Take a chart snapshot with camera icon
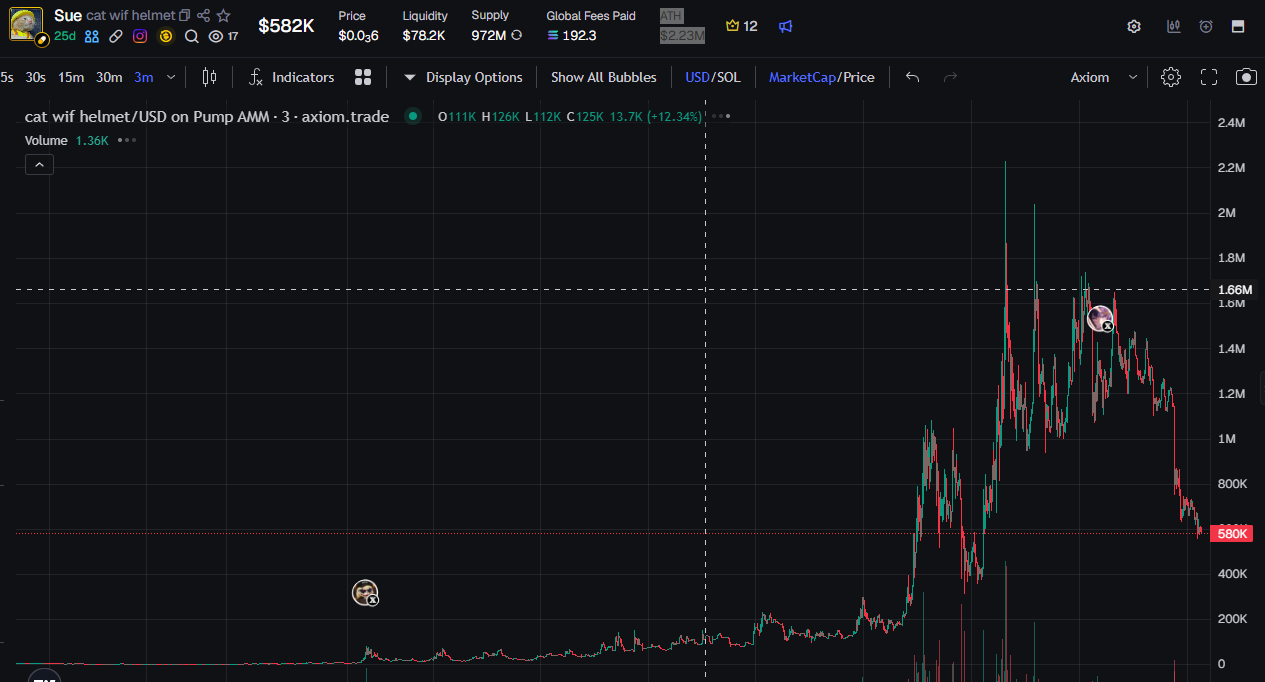This screenshot has height=682, width=1265. [x=1246, y=77]
